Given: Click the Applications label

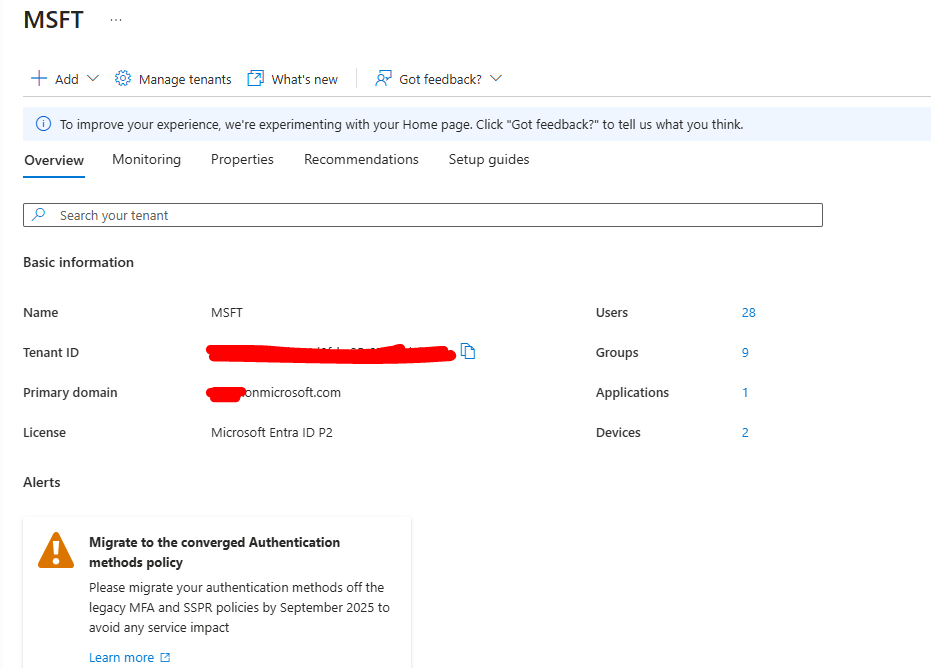Looking at the screenshot, I should 632,392.
